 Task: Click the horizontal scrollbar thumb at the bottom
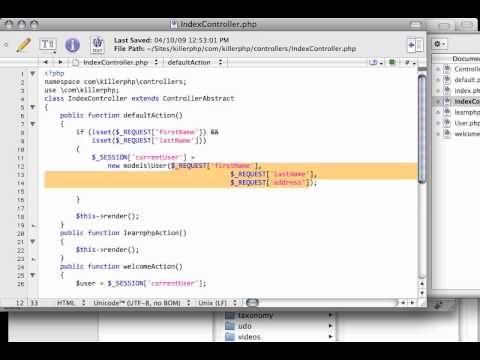252,303
